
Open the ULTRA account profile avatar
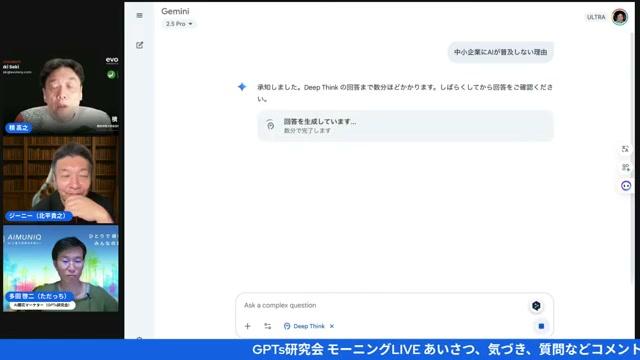620,17
